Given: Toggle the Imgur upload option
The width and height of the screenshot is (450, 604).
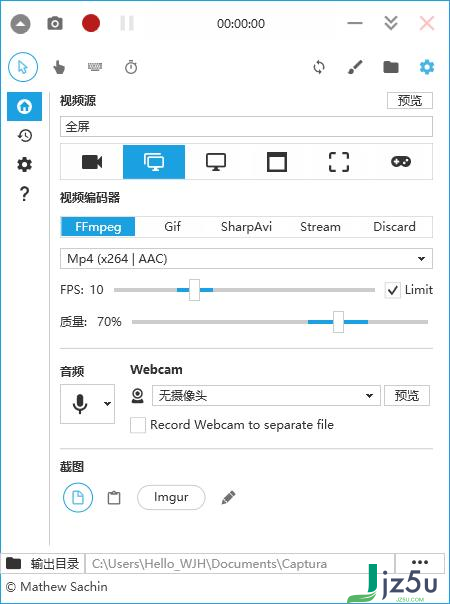Looking at the screenshot, I should [x=171, y=497].
